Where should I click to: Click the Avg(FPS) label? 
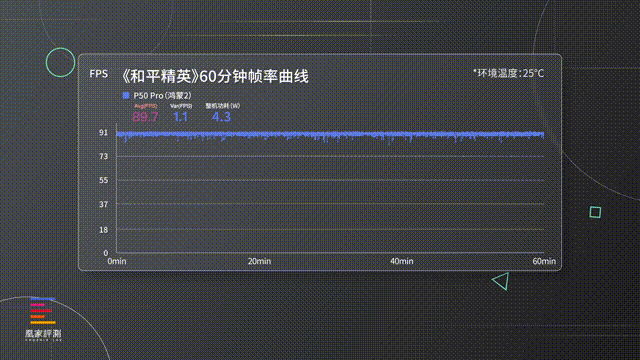146,106
